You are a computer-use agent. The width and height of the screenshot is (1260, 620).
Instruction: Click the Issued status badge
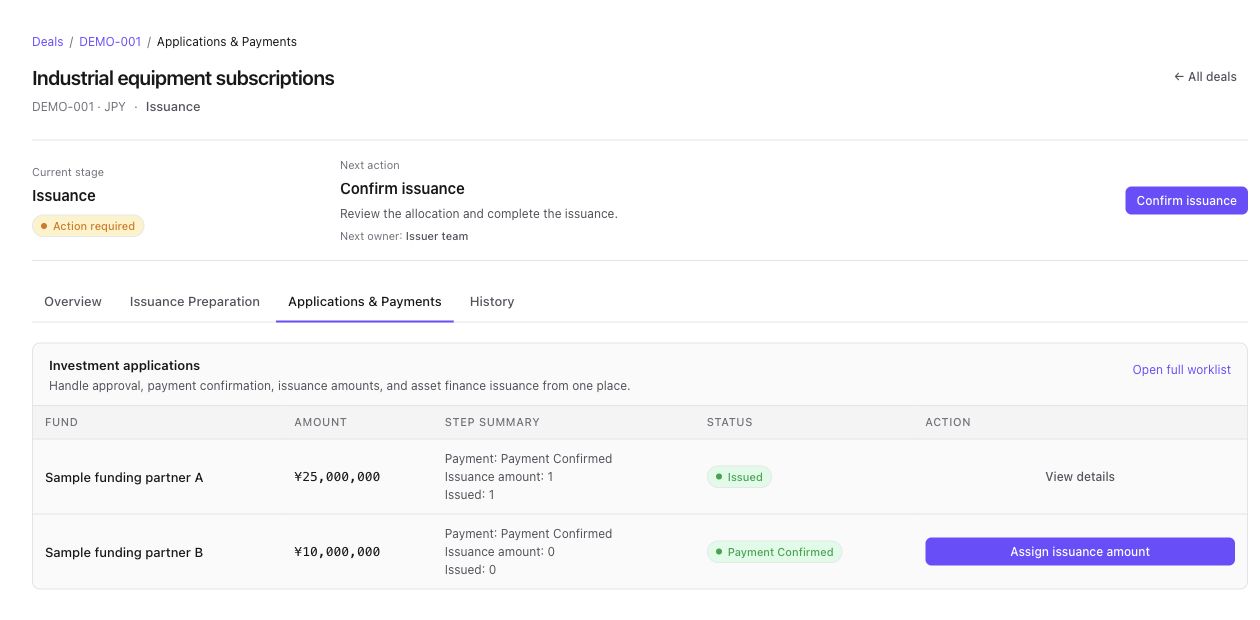[739, 477]
